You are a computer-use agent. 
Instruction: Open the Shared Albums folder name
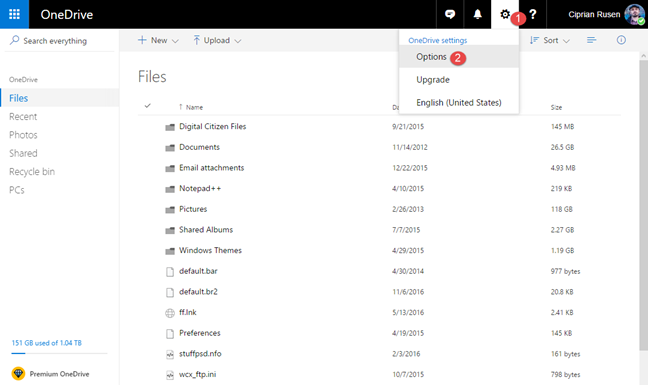tap(206, 230)
